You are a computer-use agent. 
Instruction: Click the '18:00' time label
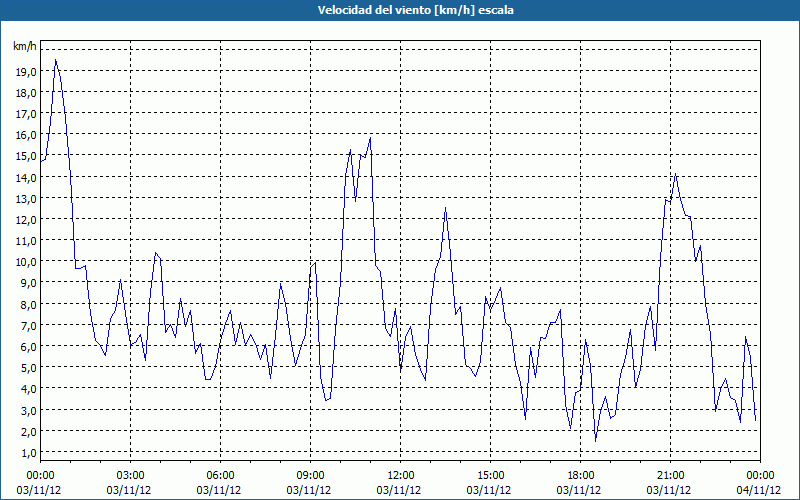coord(581,475)
